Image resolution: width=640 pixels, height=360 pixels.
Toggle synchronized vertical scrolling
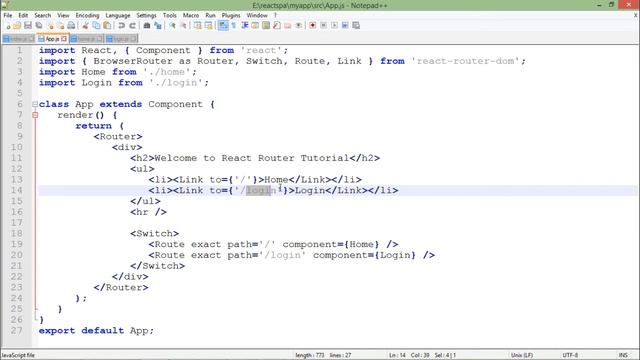(198, 25)
